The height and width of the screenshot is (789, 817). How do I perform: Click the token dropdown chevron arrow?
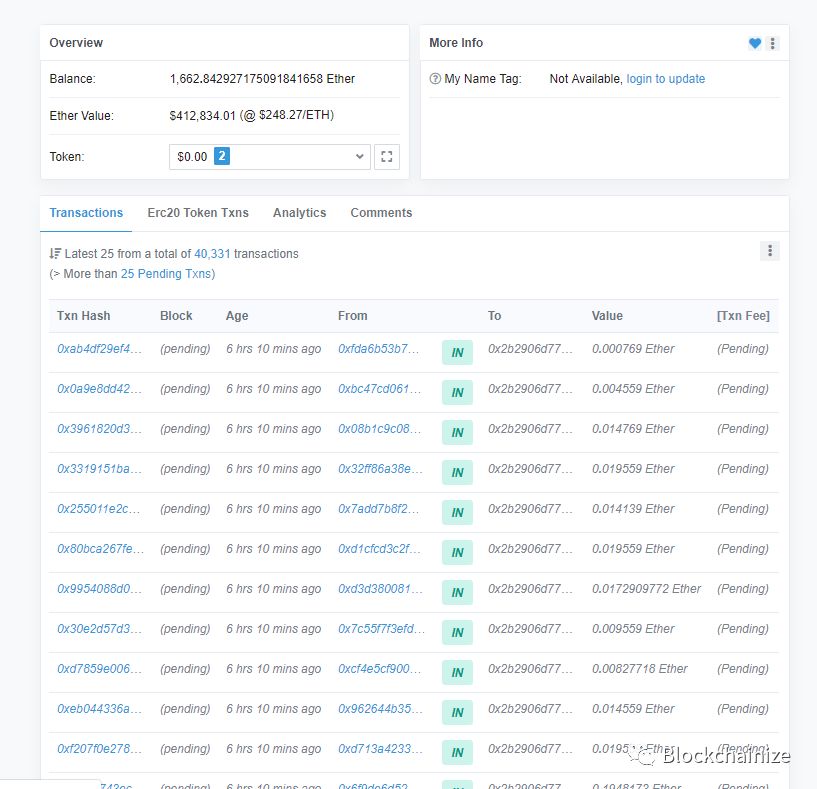[x=358, y=156]
